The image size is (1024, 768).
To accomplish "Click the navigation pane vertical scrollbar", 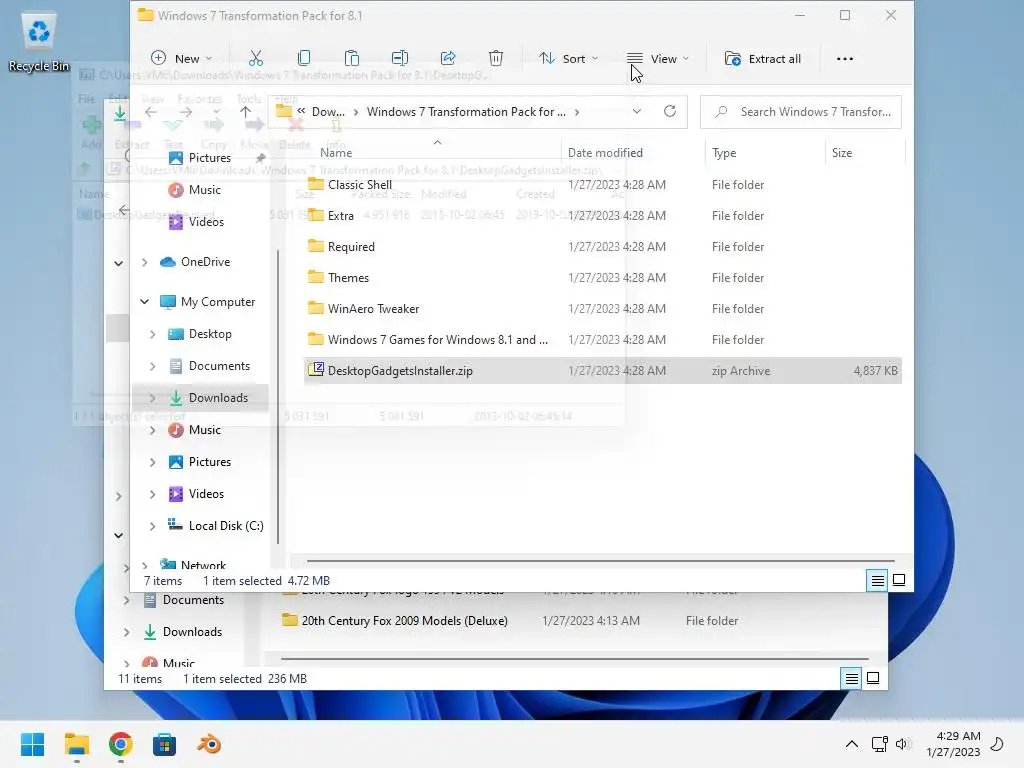I will click(278, 396).
